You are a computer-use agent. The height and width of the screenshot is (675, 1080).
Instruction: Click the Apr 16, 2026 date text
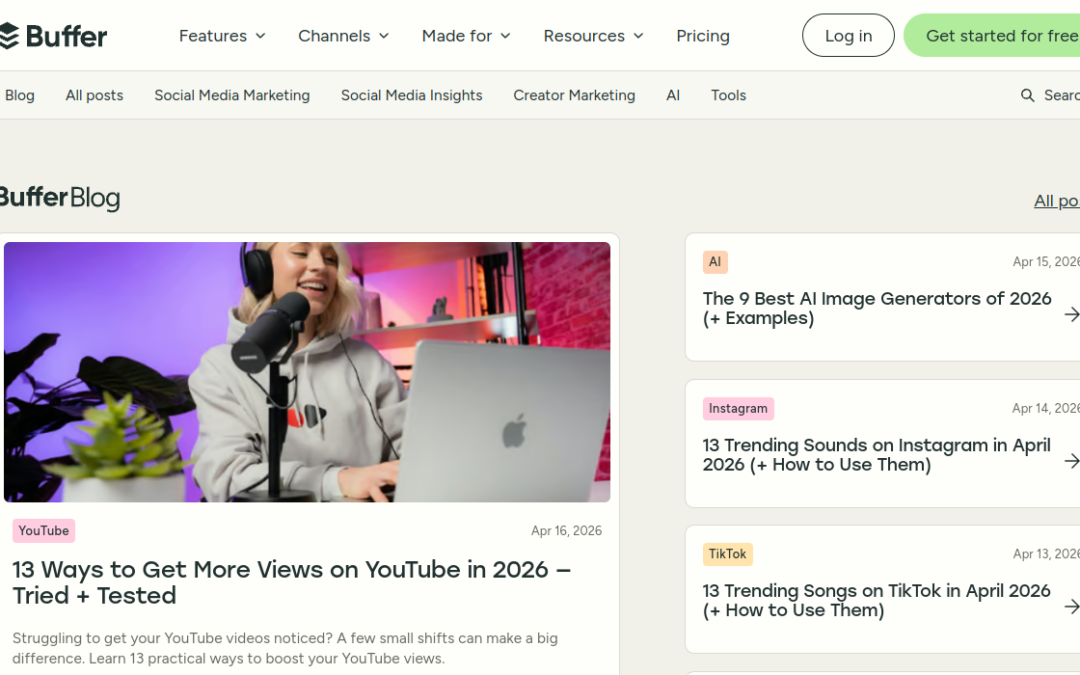pos(566,530)
